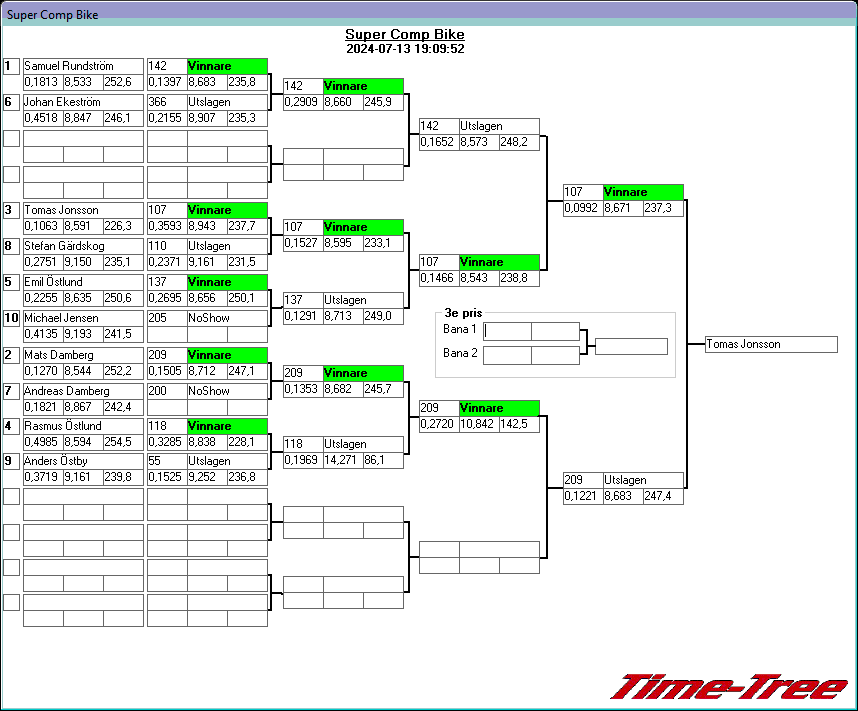This screenshot has width=858, height=711.
Task: Click the 200 NoShow status cell
Action: click(228, 391)
